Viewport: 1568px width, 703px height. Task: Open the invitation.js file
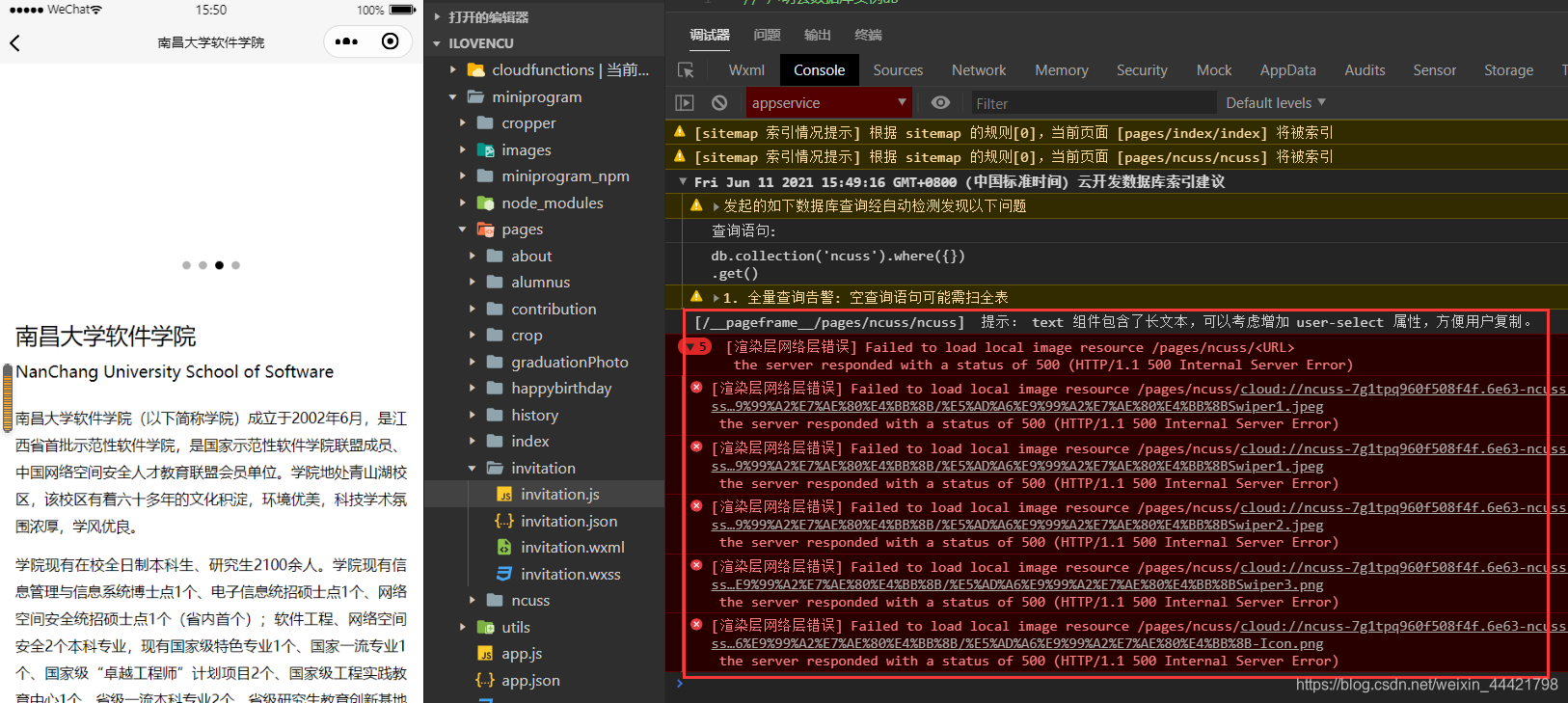click(x=559, y=494)
